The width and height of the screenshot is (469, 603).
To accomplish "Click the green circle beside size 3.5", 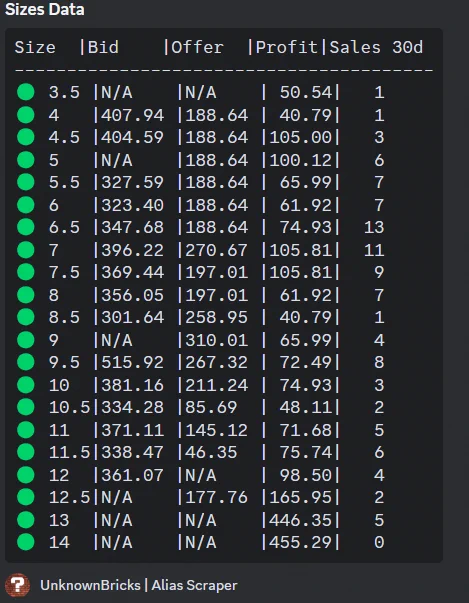I will [x=26, y=92].
